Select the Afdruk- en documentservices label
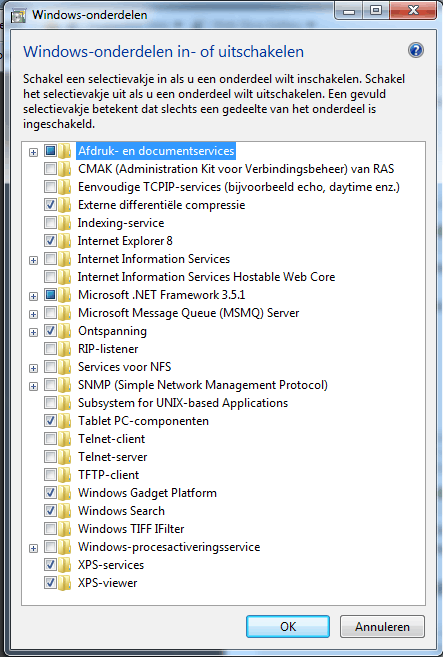Image resolution: width=443 pixels, height=657 pixels. tap(156, 151)
